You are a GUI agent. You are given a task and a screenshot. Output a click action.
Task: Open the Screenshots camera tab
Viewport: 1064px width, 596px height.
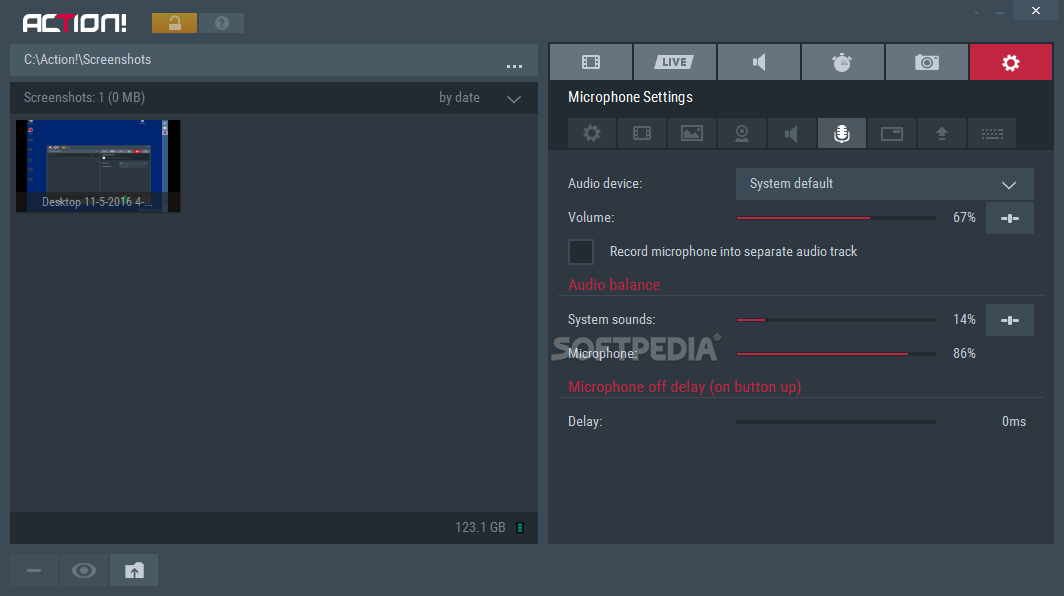[x=927, y=62]
